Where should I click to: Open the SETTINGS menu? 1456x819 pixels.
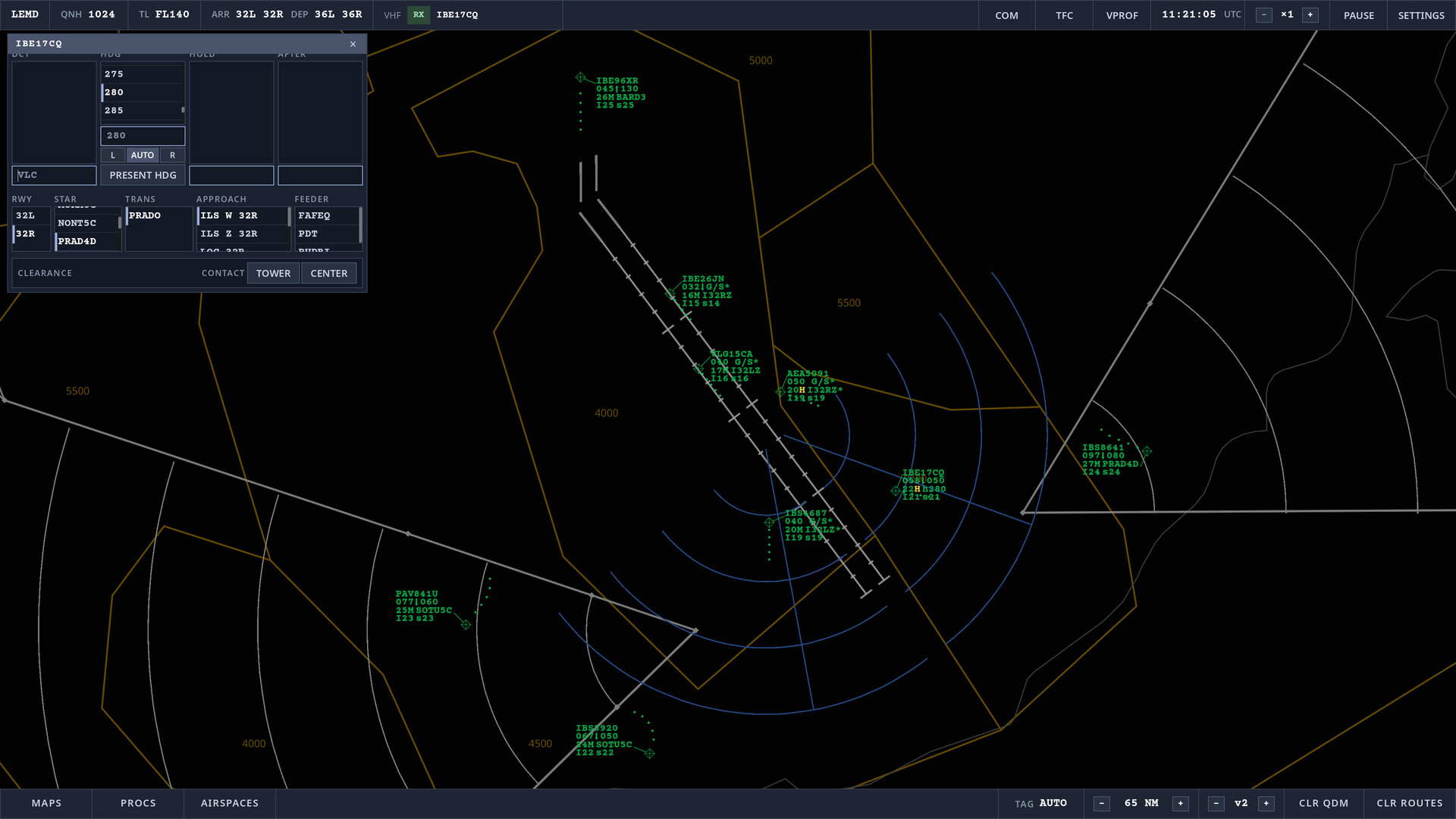(1421, 15)
